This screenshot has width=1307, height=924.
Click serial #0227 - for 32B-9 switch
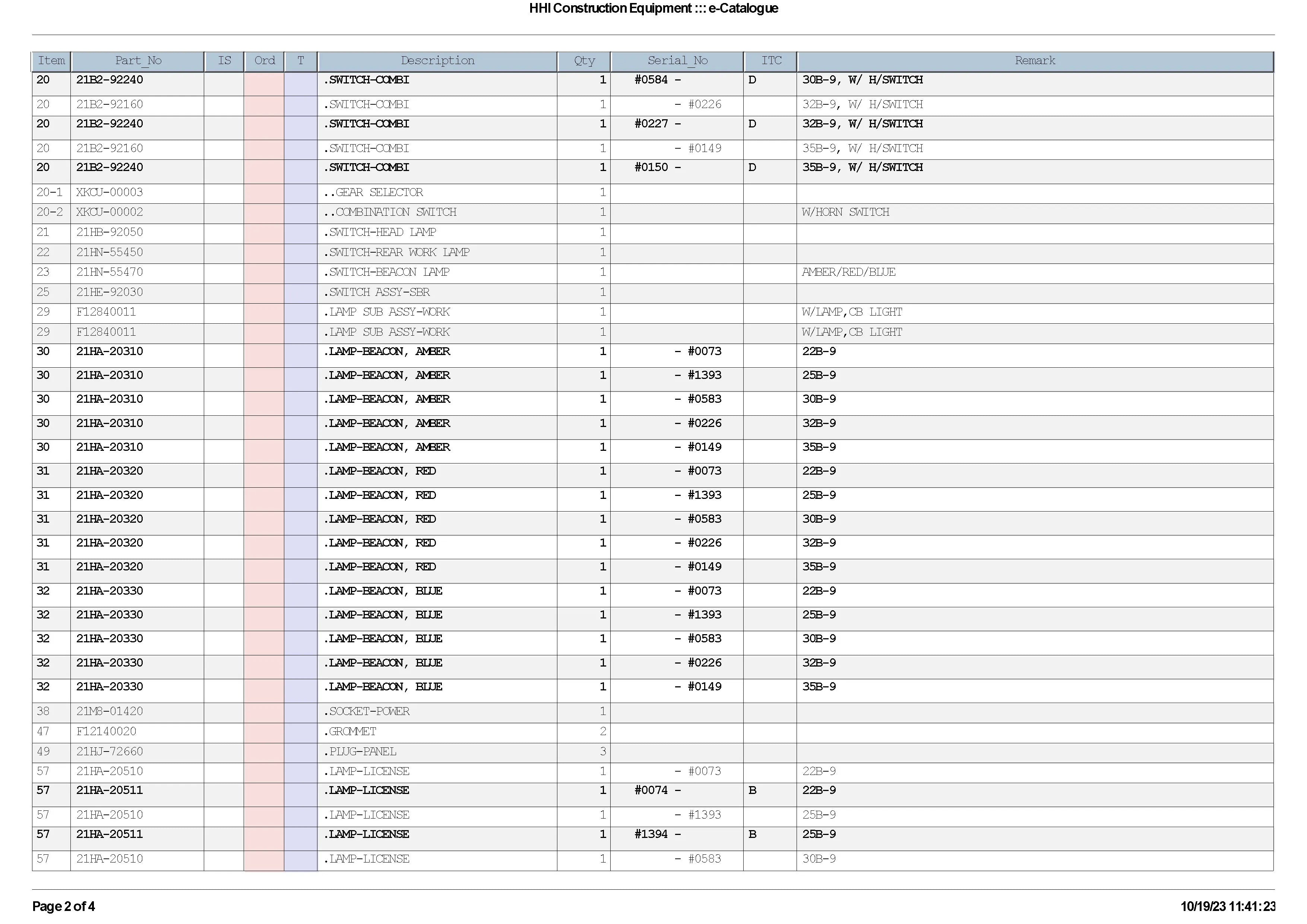tap(658, 124)
